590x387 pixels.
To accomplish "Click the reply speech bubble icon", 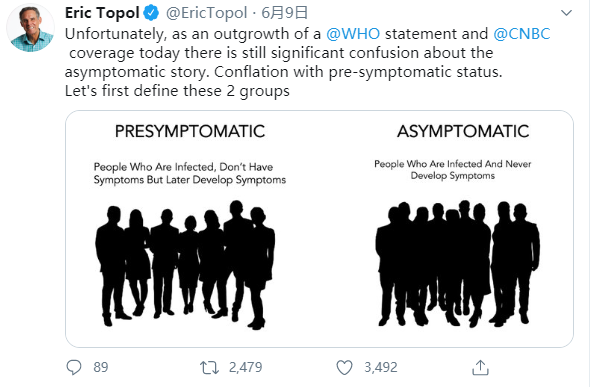I will (74, 367).
